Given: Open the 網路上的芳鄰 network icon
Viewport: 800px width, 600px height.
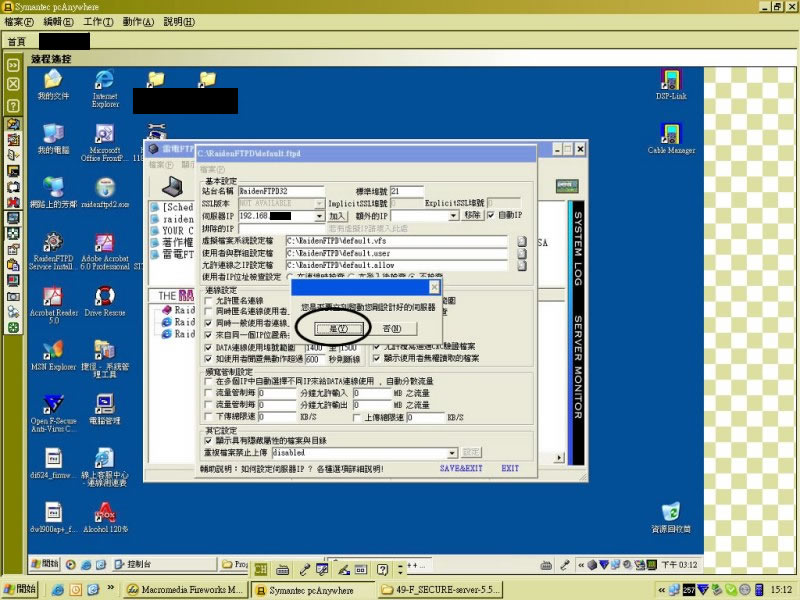Looking at the screenshot, I should click(53, 193).
